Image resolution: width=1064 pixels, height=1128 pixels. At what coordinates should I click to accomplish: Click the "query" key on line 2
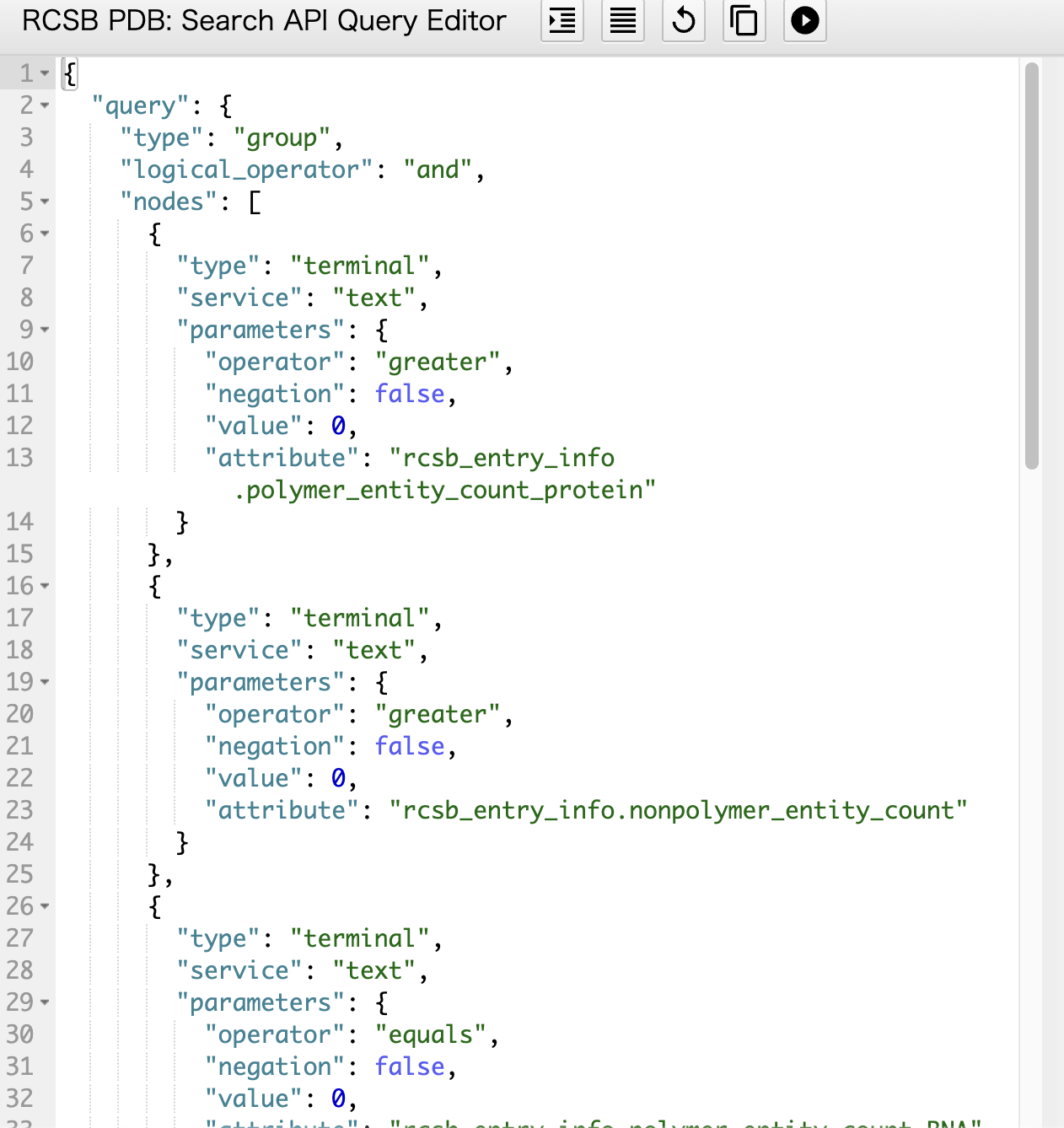pyautogui.click(x=141, y=105)
